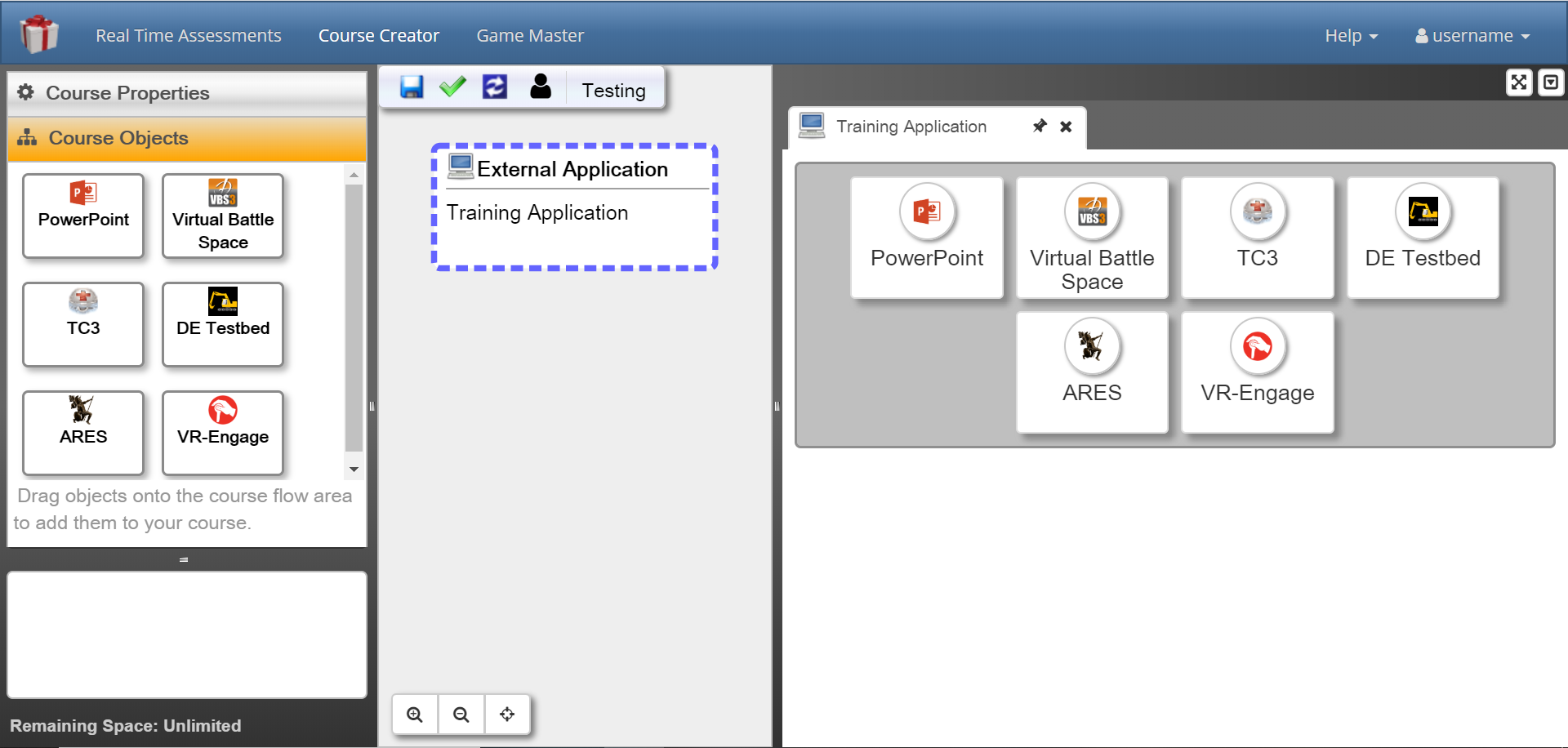Screen dimensions: 1568x748
Task: Expand the Help dropdown menu
Action: click(x=1351, y=36)
